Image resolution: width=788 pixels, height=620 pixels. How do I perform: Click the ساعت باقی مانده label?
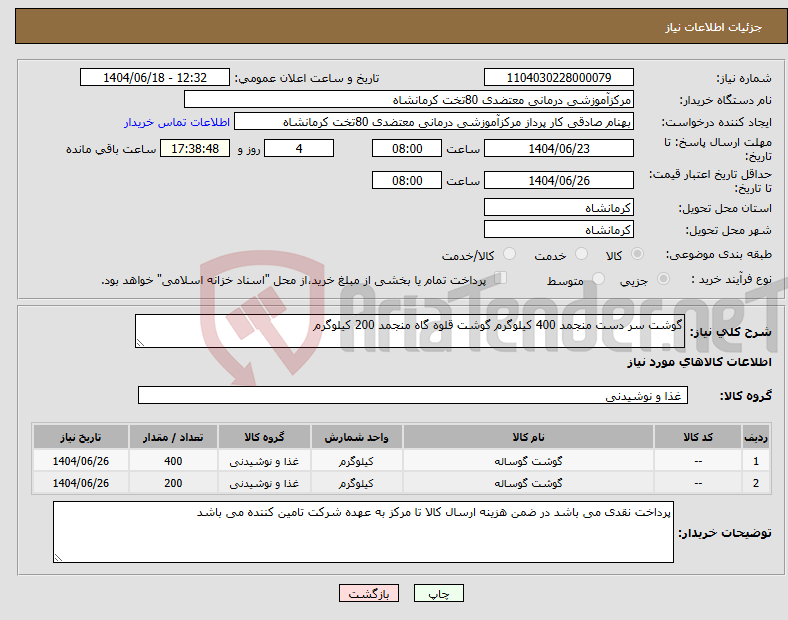[x=111, y=149]
